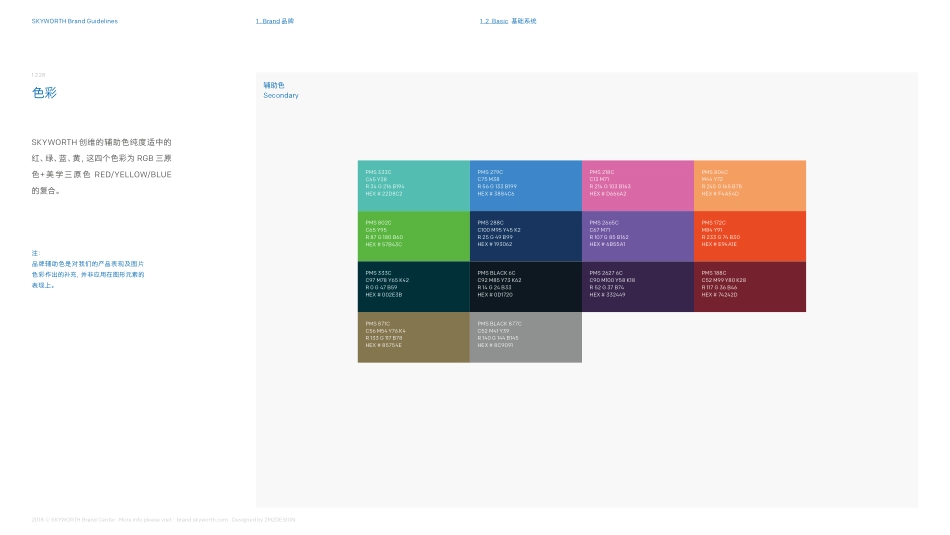Open the '1. Brand 品牌' section link

pos(275,21)
